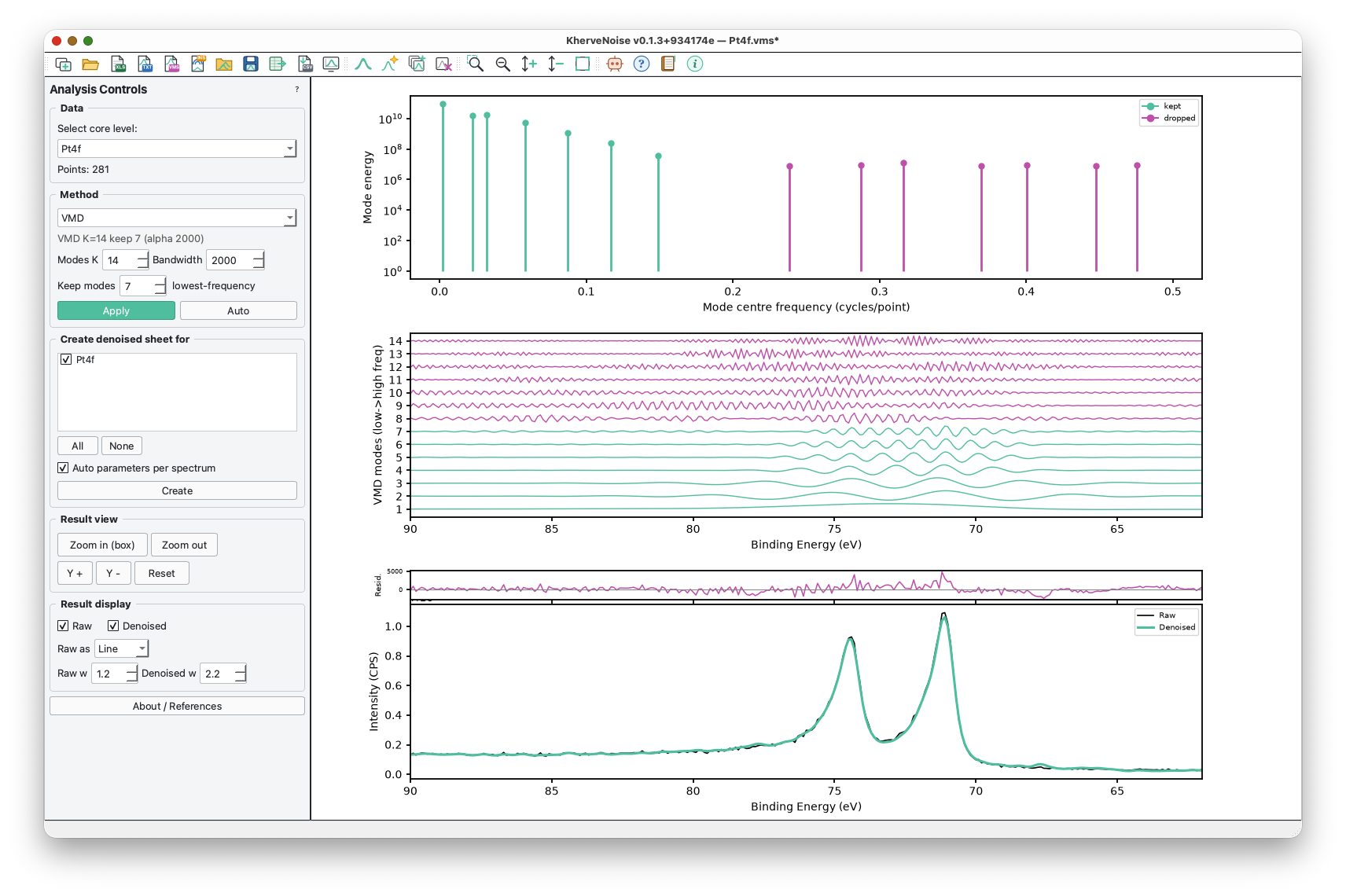The width and height of the screenshot is (1346, 896).
Task: Open the Raw as Line dropdown
Action: [122, 648]
